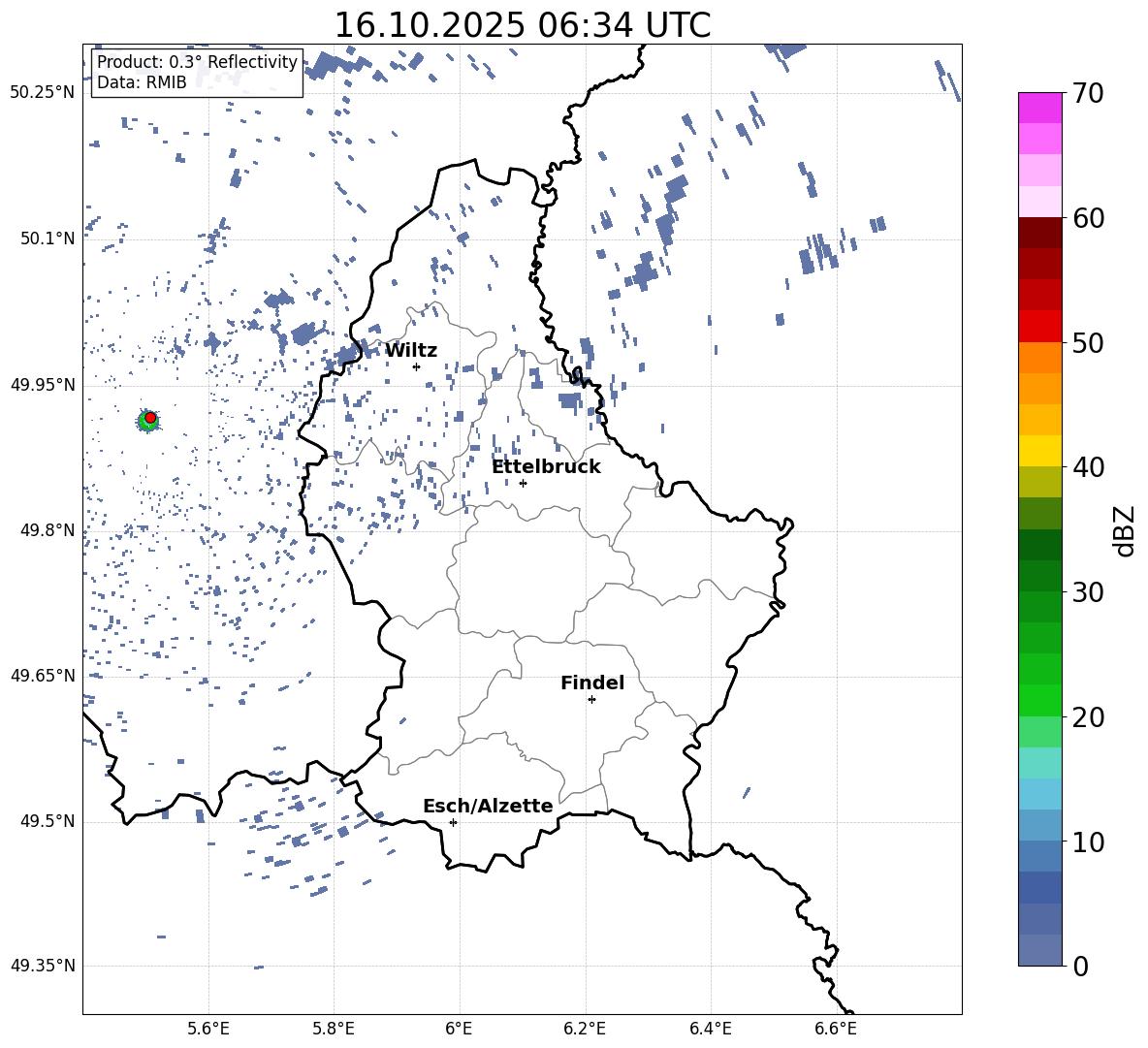The width and height of the screenshot is (1148, 1048).
Task: Click the 5.6°E longitude tick label
Action: click(x=208, y=1029)
